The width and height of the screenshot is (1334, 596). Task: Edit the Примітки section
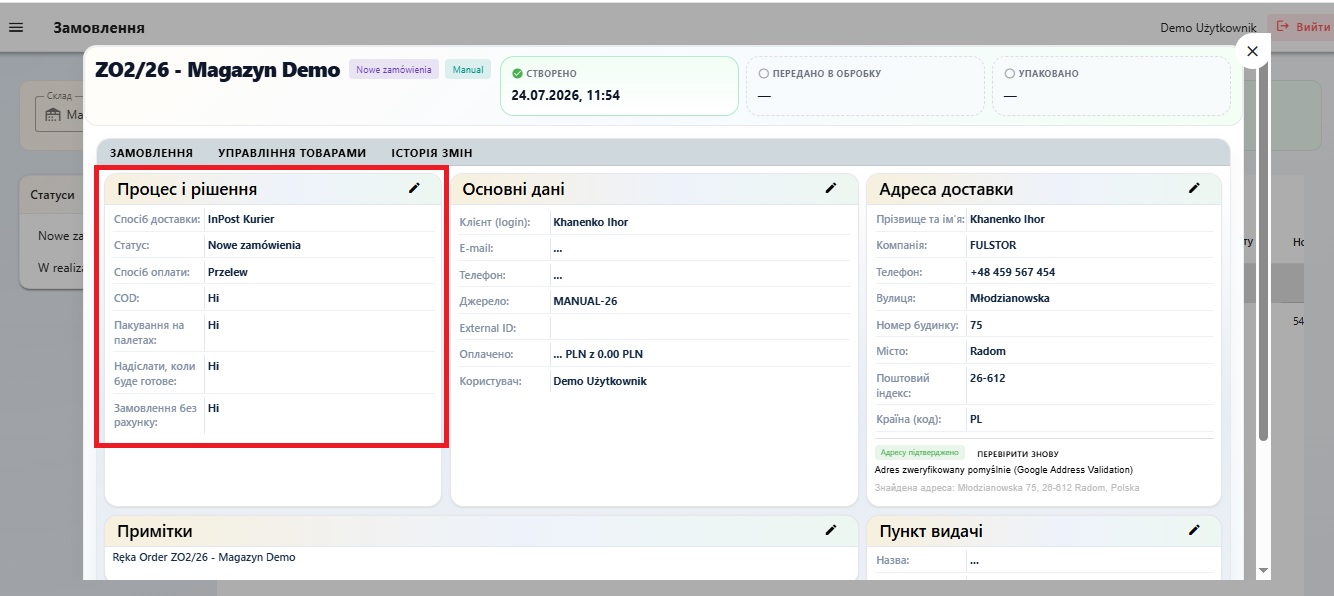pos(830,530)
